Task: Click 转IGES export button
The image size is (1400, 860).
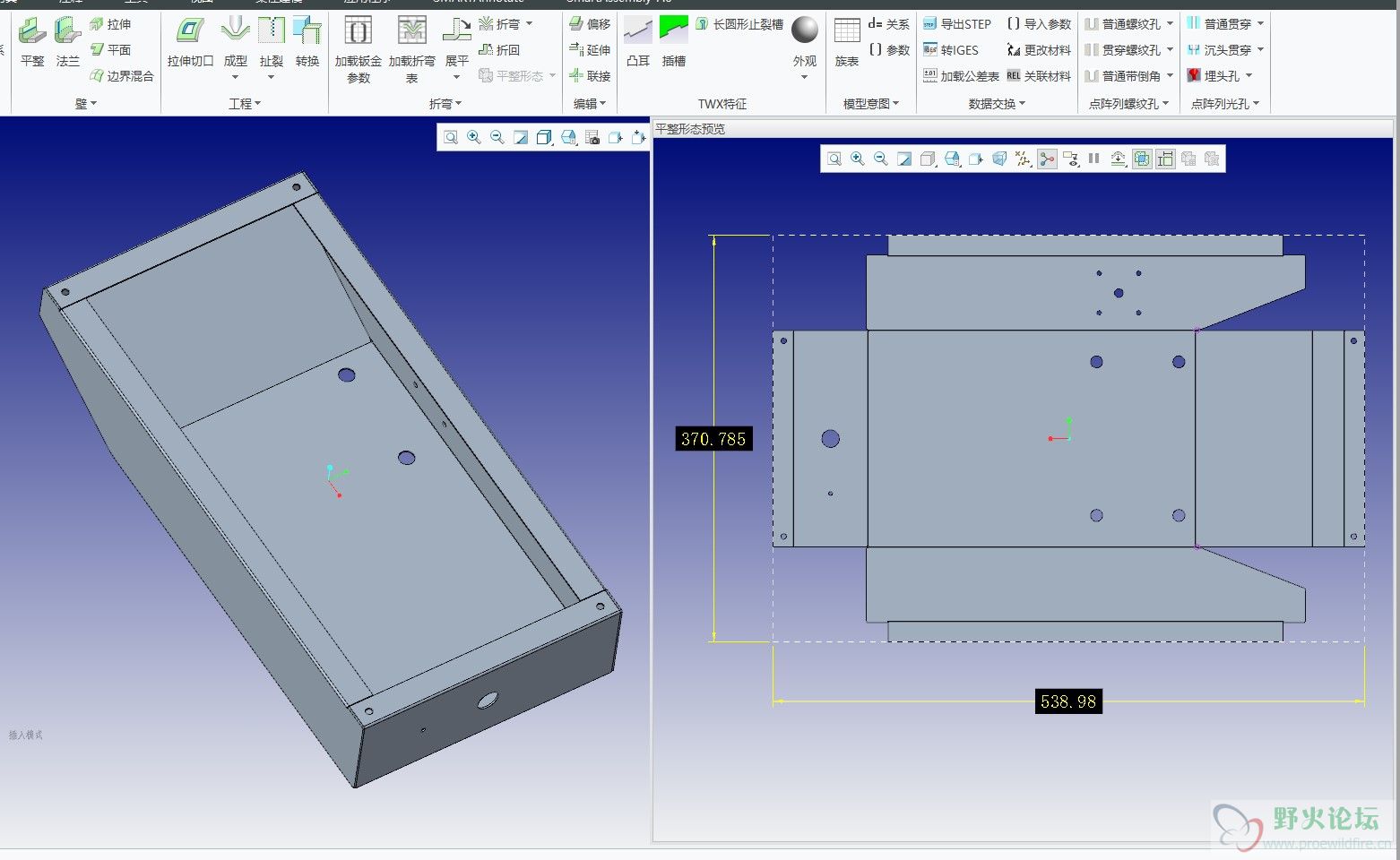Action: tap(951, 50)
